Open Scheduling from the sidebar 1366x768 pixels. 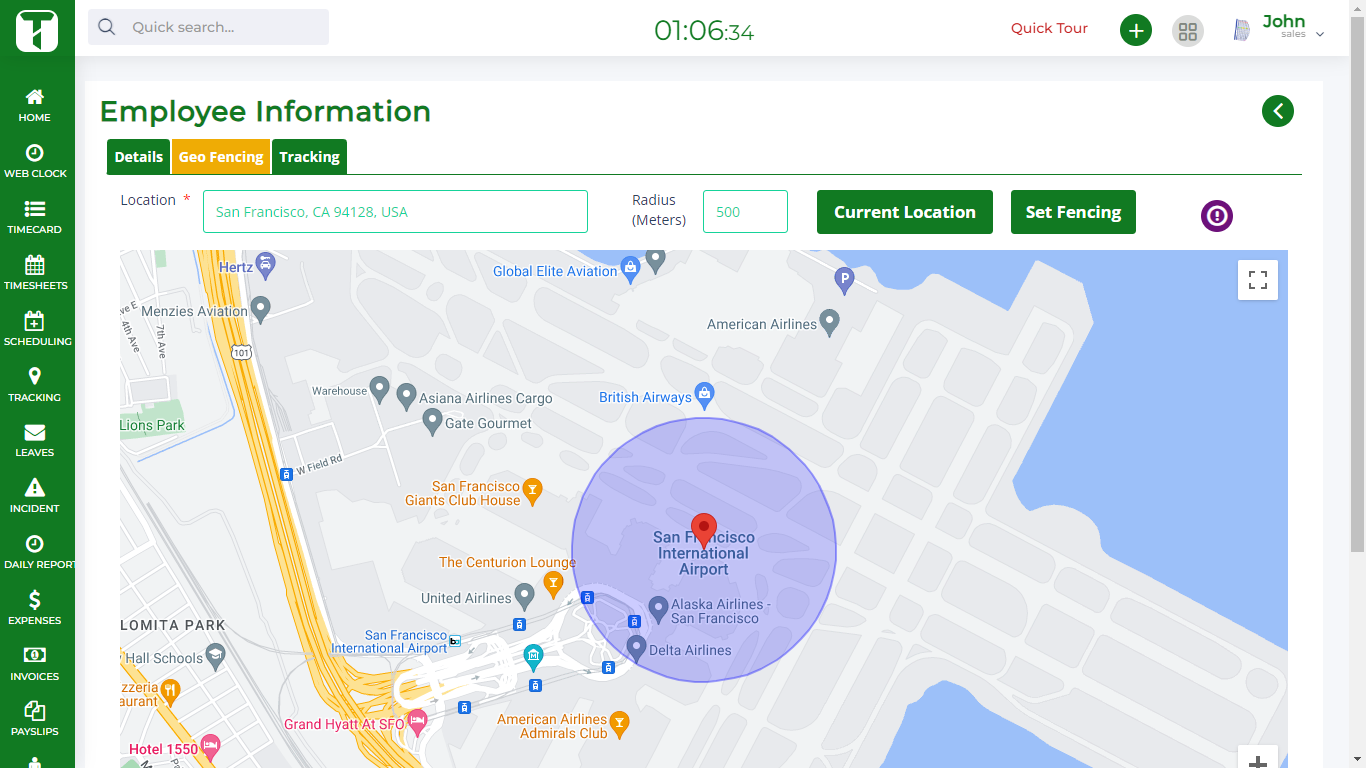tap(36, 329)
